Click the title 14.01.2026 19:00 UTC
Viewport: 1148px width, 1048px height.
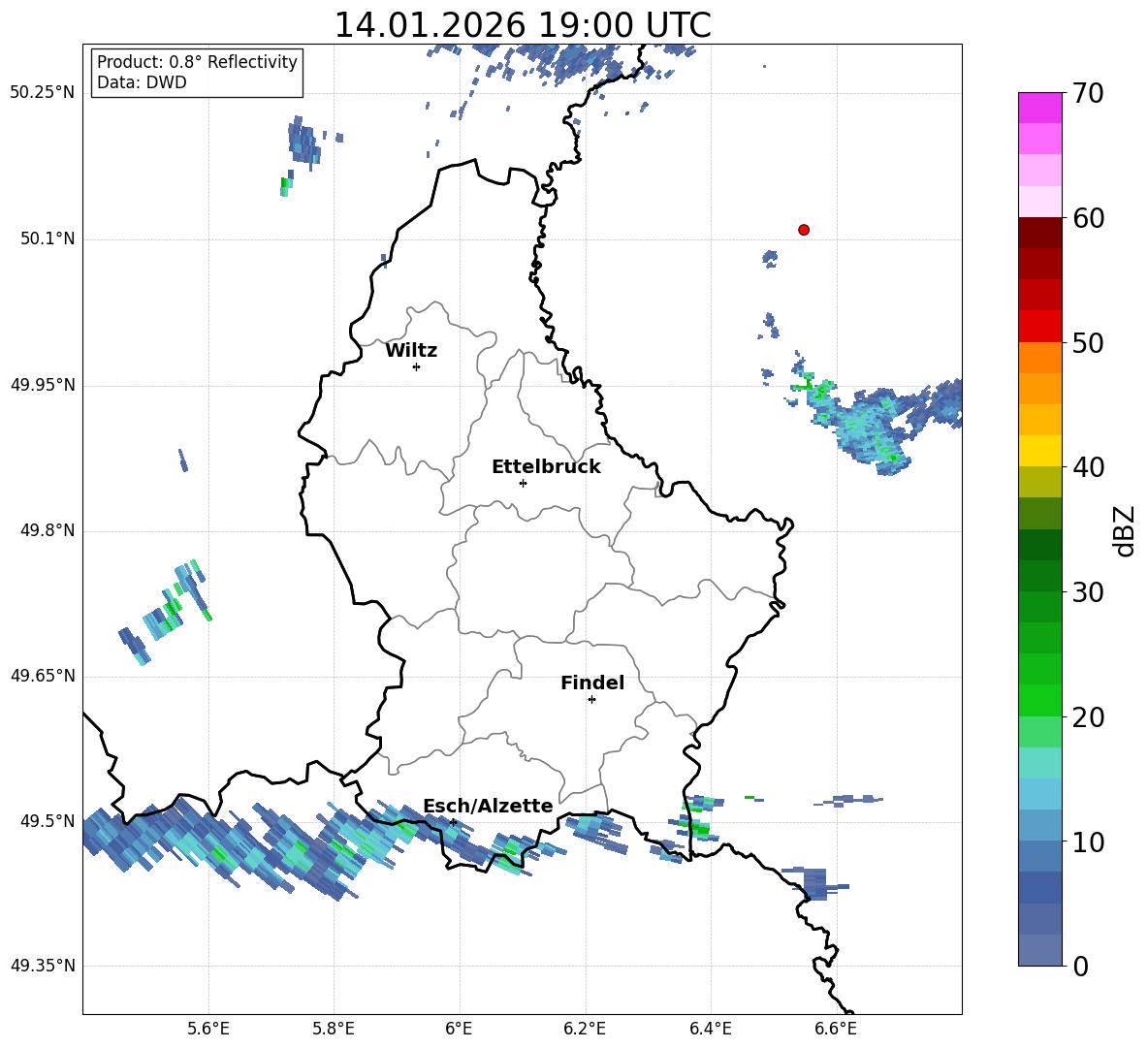click(522, 25)
